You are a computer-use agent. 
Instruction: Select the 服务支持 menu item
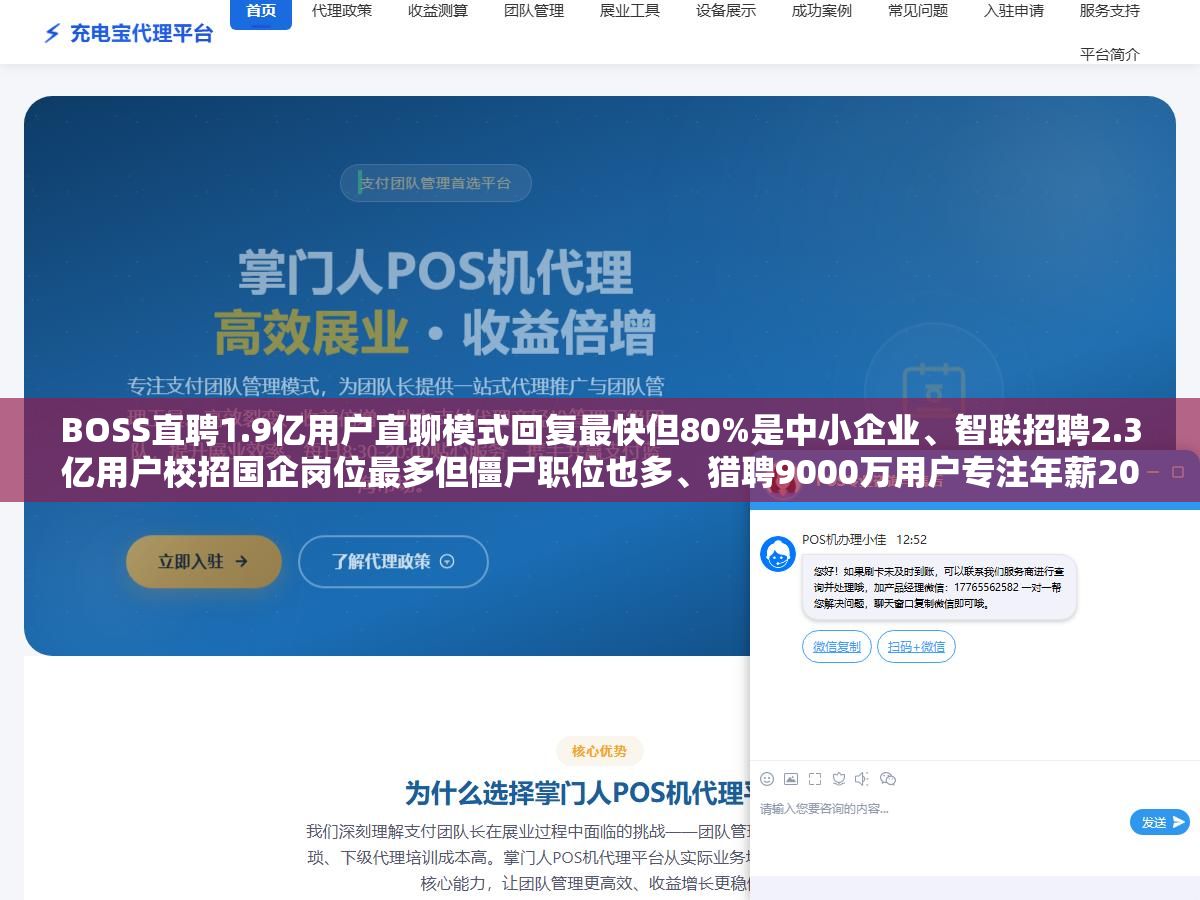coord(1110,11)
